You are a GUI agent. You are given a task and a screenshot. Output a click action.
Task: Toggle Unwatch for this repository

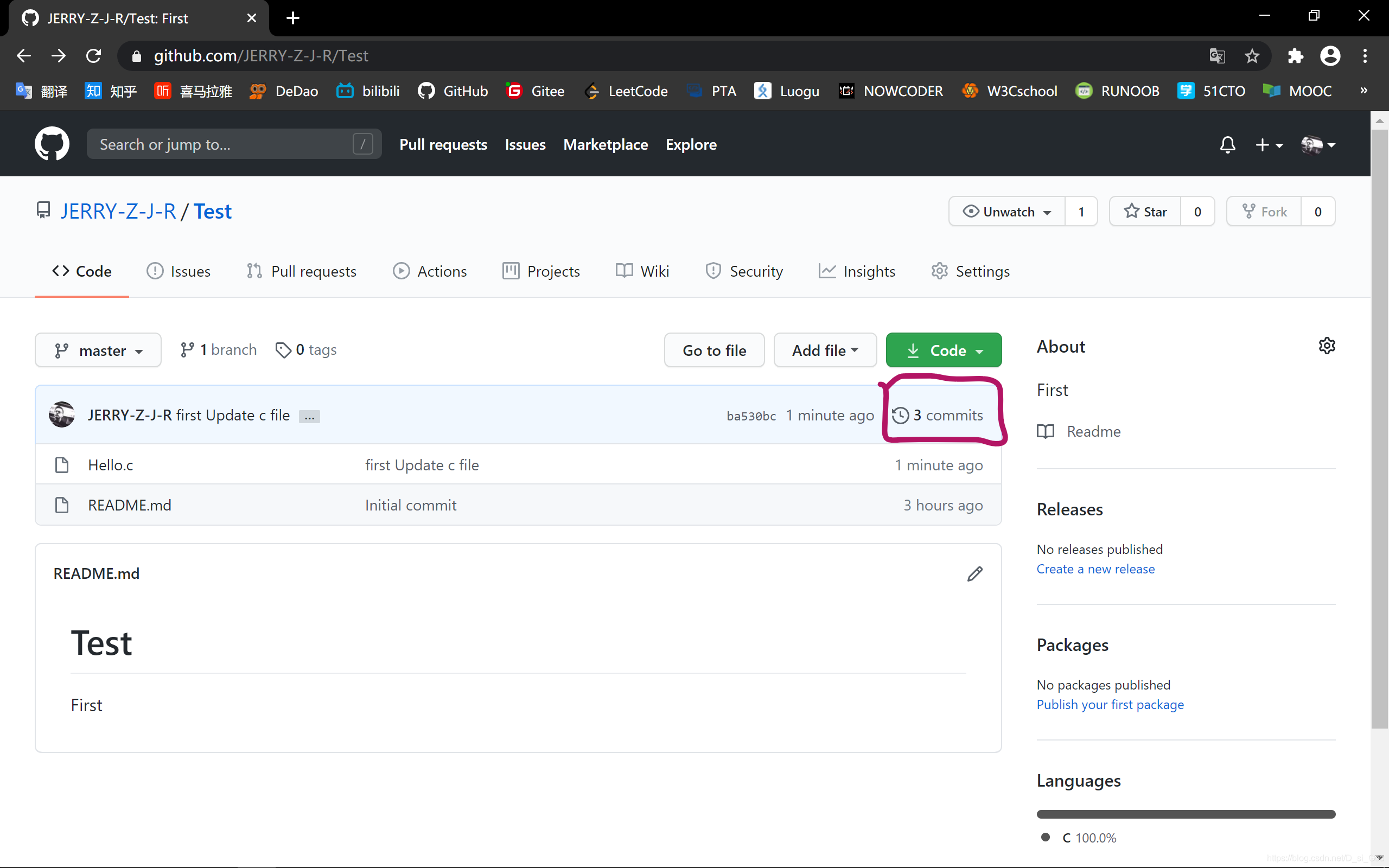pyautogui.click(x=1008, y=212)
